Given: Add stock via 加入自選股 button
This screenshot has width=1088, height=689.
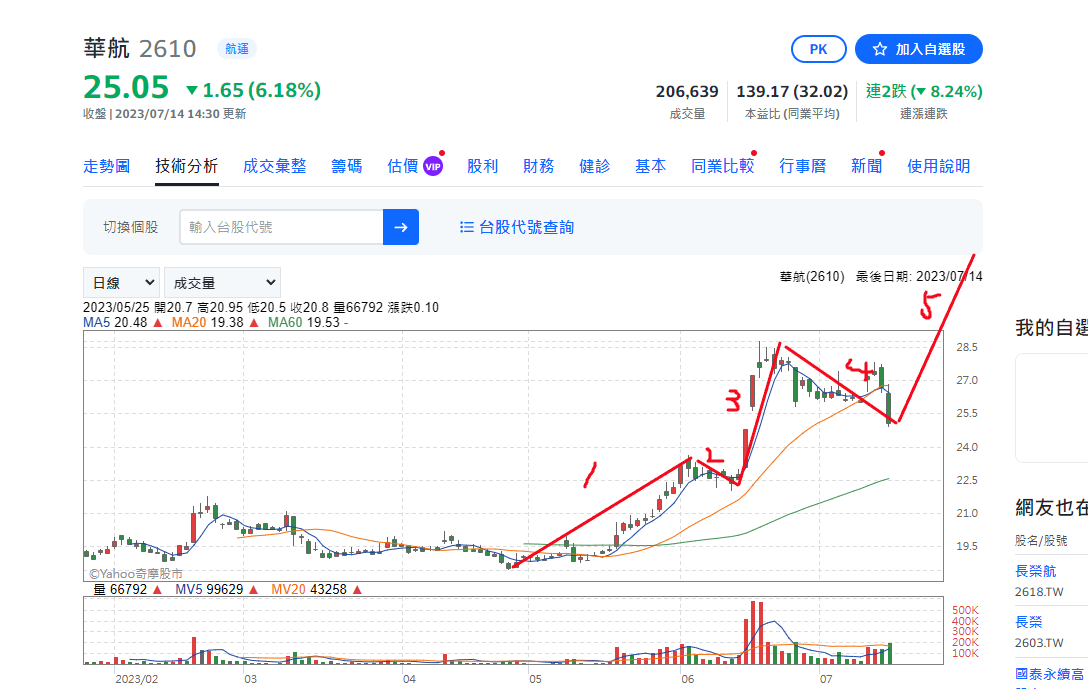Looking at the screenshot, I should (919, 49).
